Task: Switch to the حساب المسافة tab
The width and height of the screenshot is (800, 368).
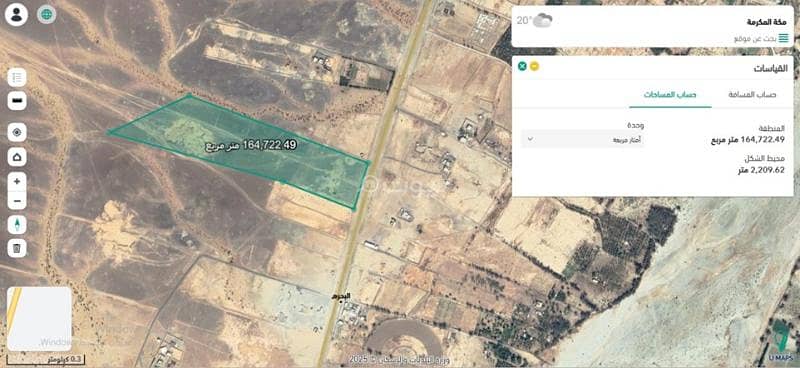Action: click(754, 95)
